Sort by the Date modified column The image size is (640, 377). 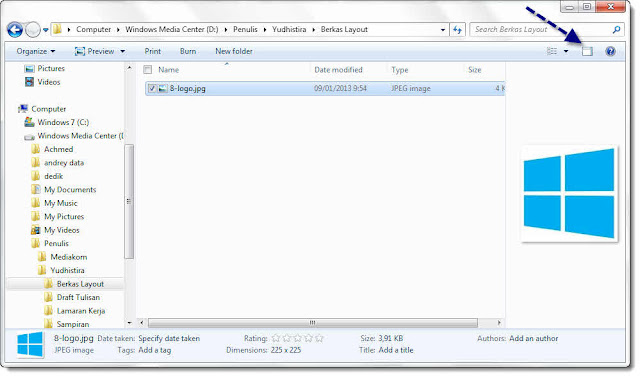(338, 70)
